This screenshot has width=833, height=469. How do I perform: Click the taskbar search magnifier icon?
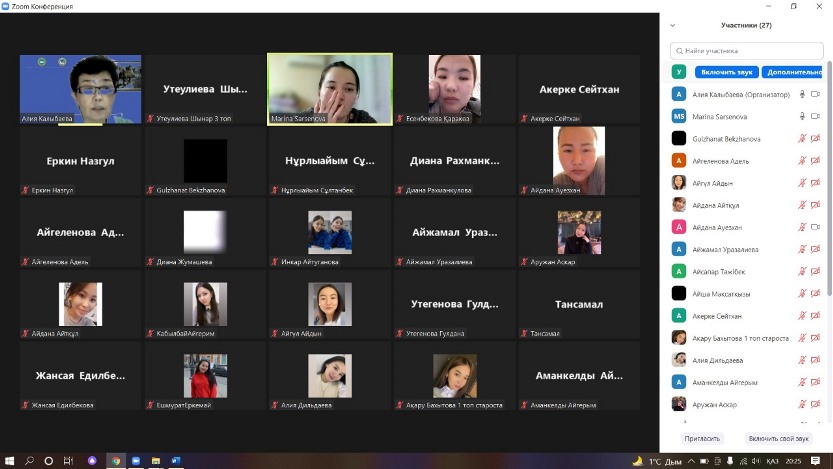point(29,461)
